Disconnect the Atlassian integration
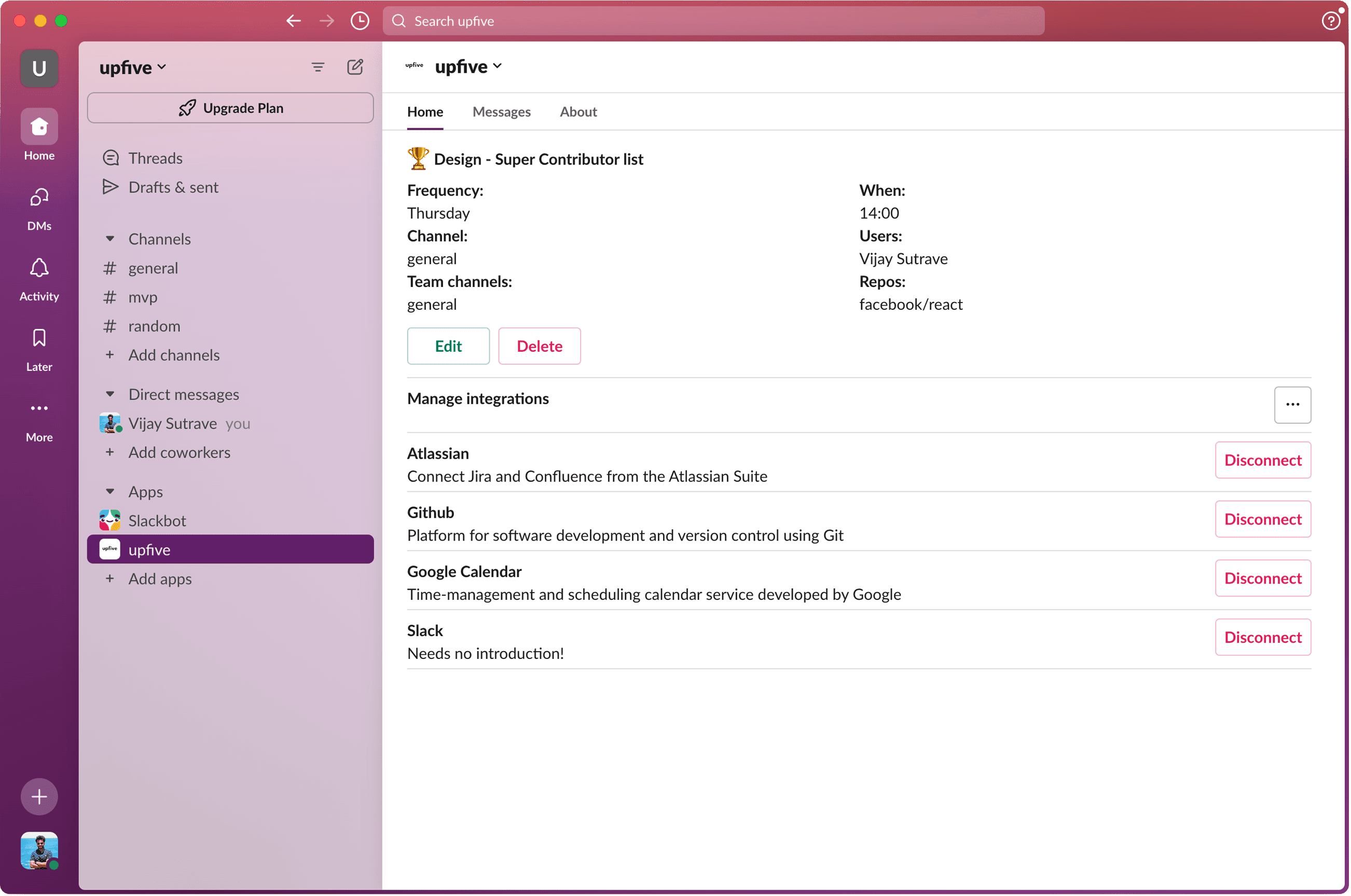The width and height of the screenshot is (1351, 896). coord(1263,460)
